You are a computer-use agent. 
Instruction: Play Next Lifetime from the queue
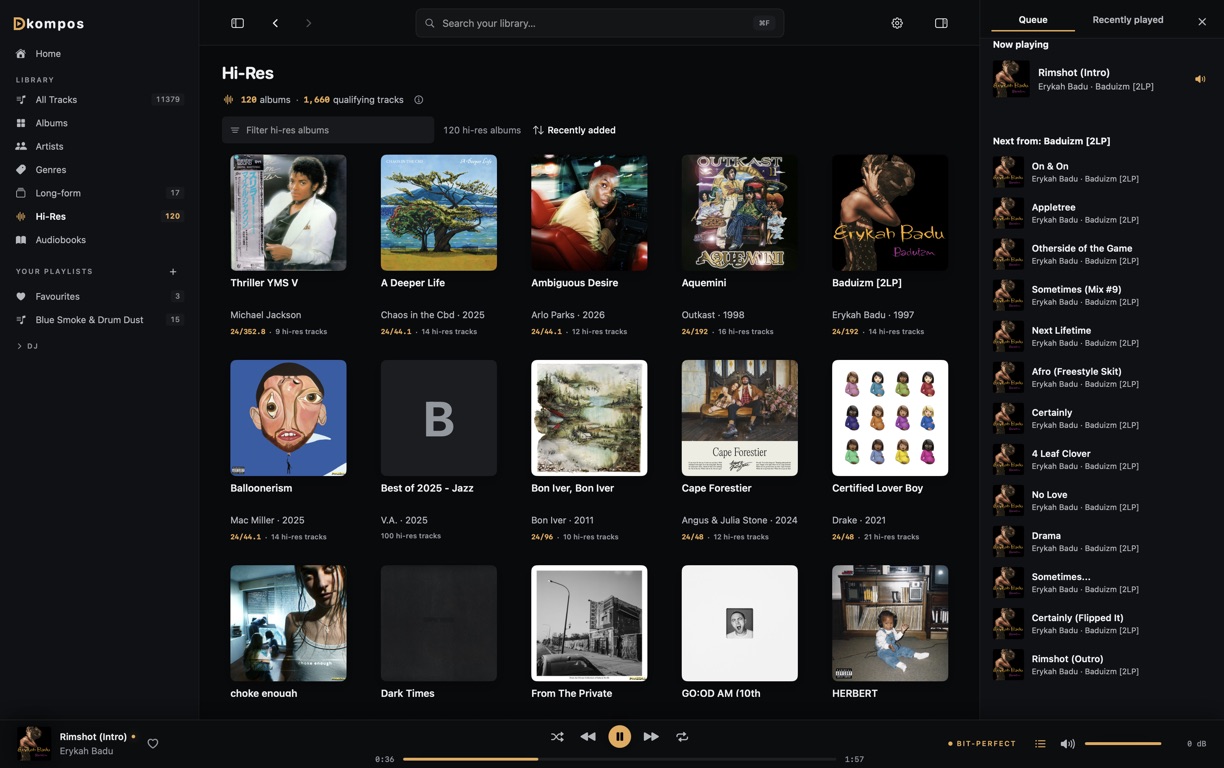1101,336
